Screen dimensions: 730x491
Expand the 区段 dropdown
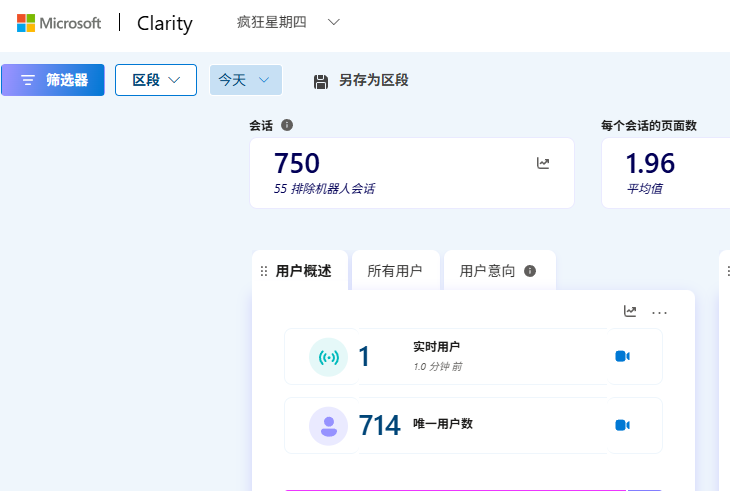pos(156,80)
